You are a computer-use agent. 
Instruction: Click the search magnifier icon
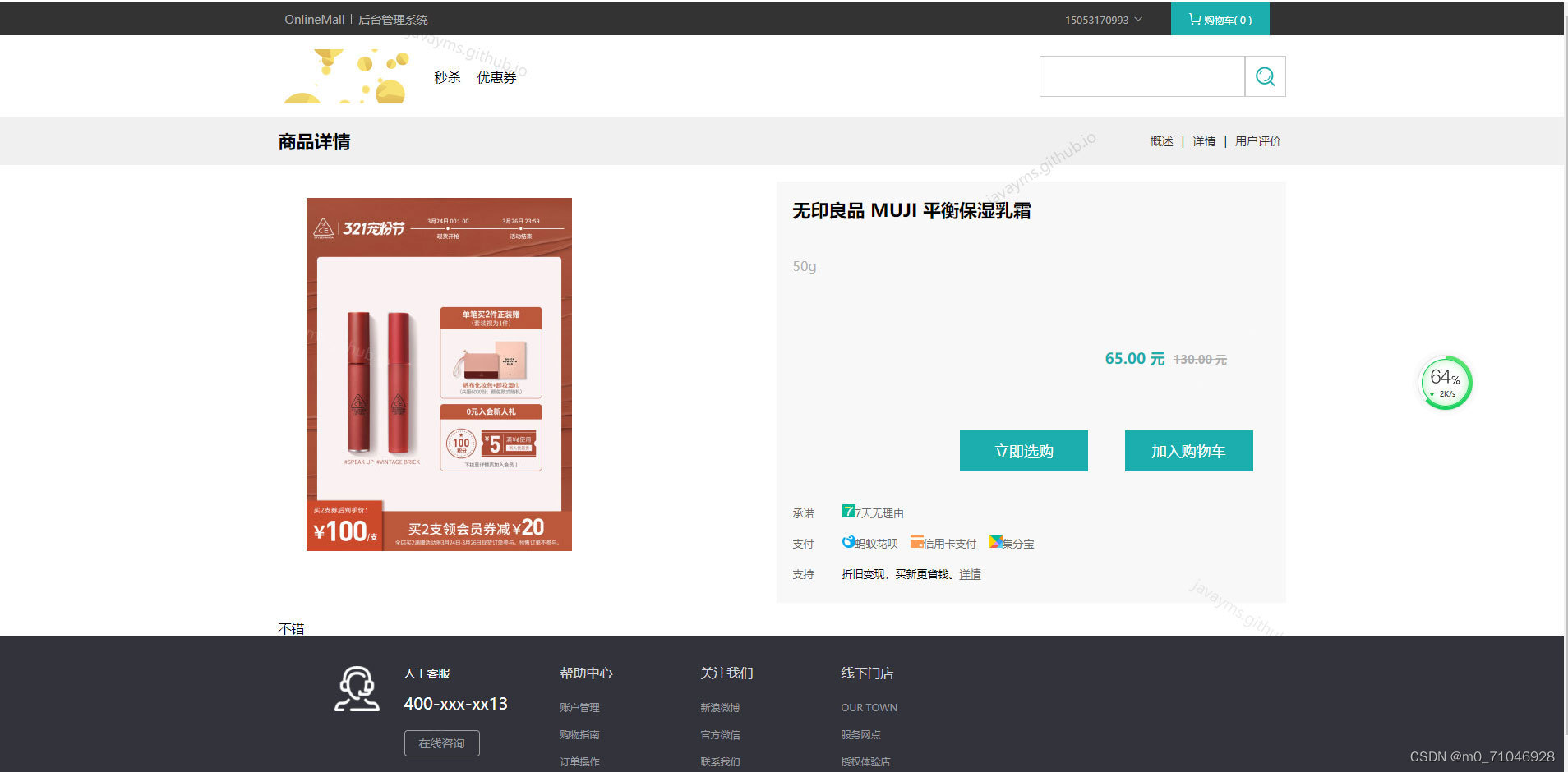tap(1265, 76)
